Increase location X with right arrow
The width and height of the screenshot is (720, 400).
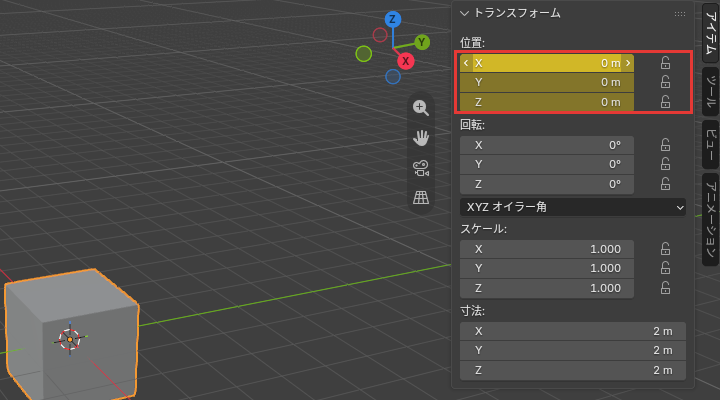click(628, 63)
